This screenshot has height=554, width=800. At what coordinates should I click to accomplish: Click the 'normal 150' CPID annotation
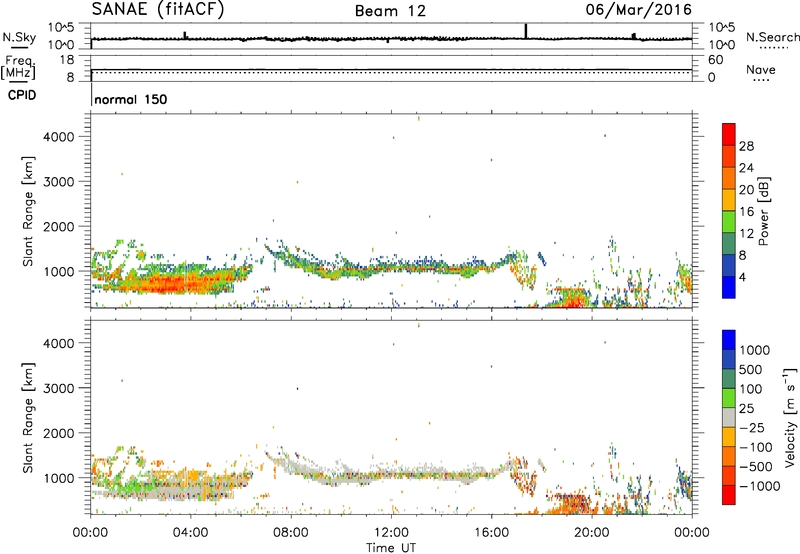(x=131, y=99)
